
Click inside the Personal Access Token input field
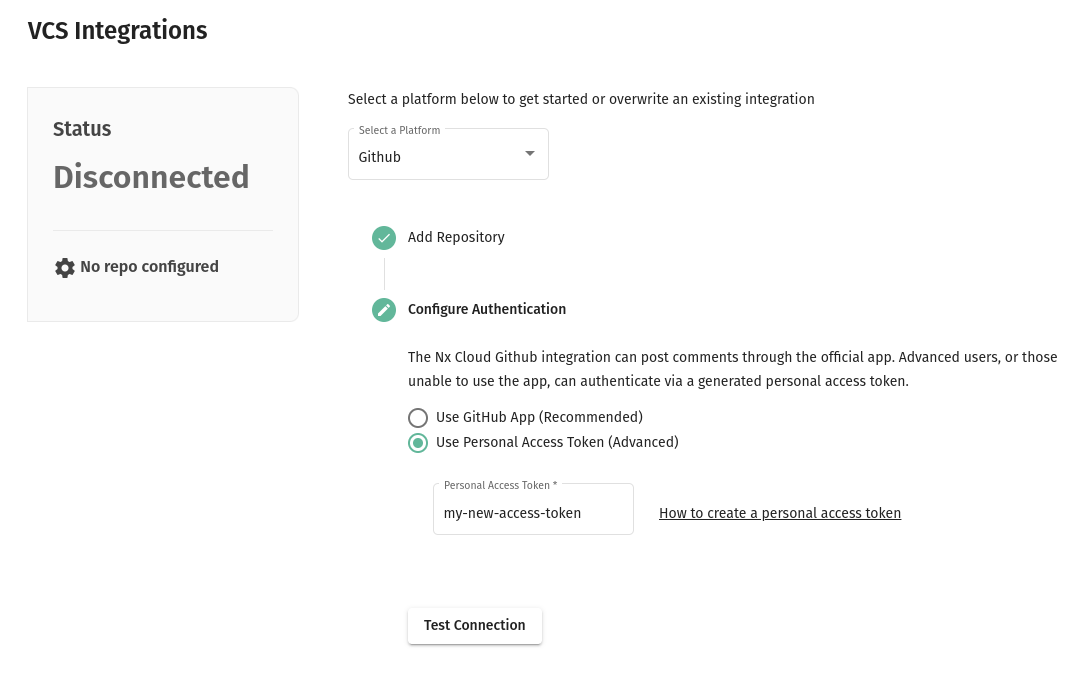coord(533,513)
